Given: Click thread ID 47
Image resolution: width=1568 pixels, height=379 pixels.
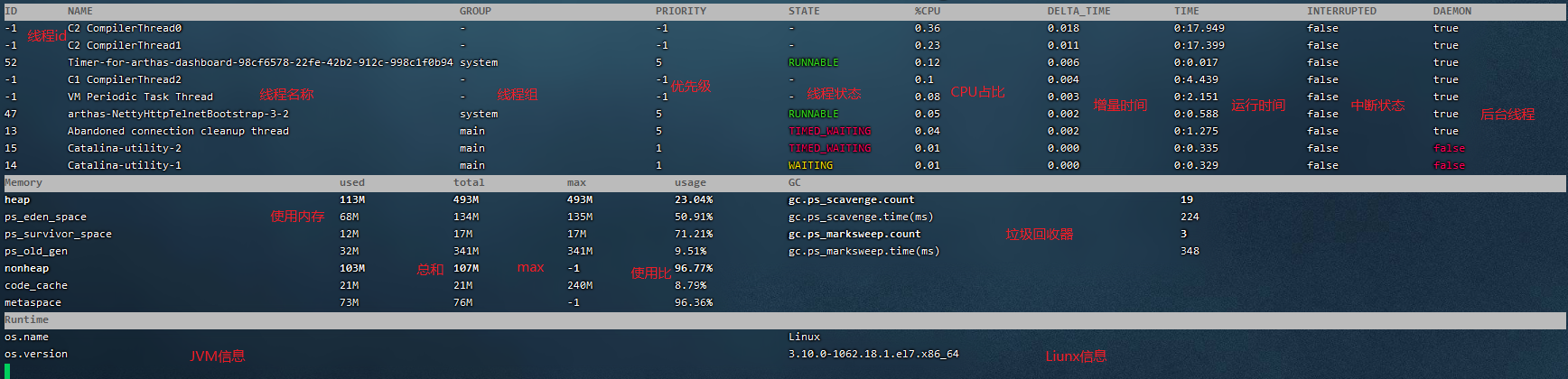Looking at the screenshot, I should (11, 114).
